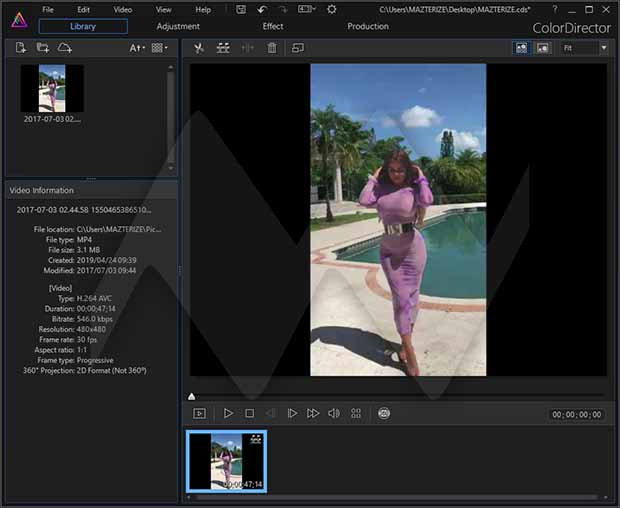Screen dimensions: 620x508
Task: Open the Edit menu
Action: pyautogui.click(x=83, y=9)
